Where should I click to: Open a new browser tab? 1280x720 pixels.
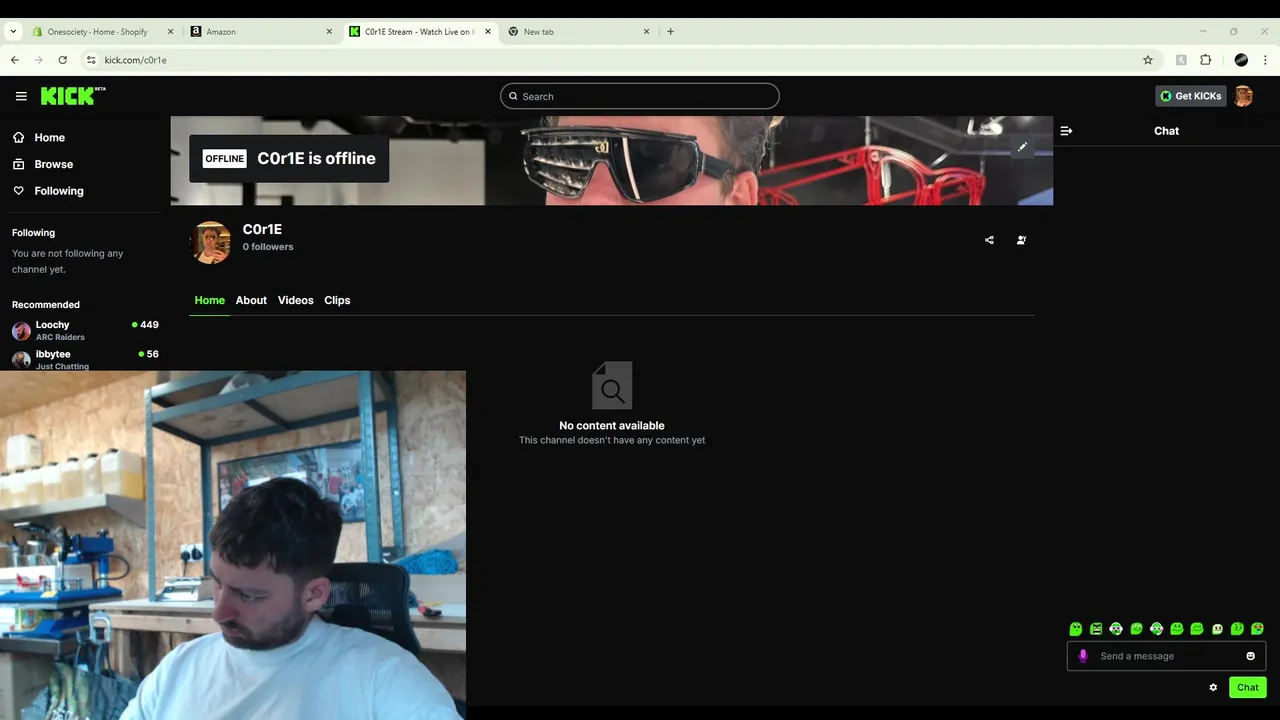tap(670, 31)
